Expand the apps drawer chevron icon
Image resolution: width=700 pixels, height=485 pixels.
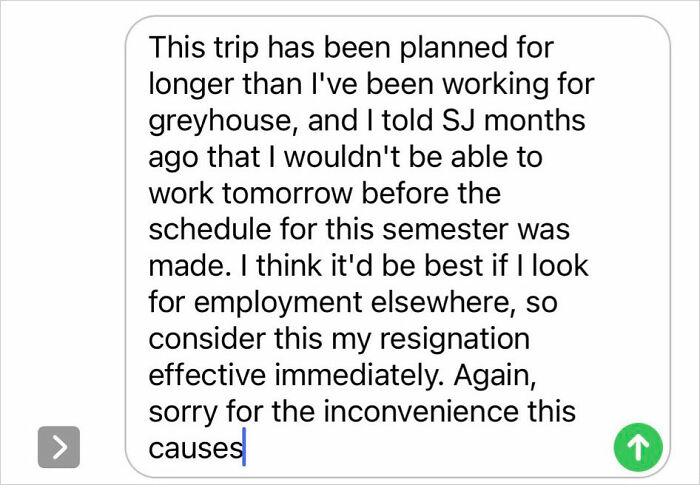(x=59, y=447)
